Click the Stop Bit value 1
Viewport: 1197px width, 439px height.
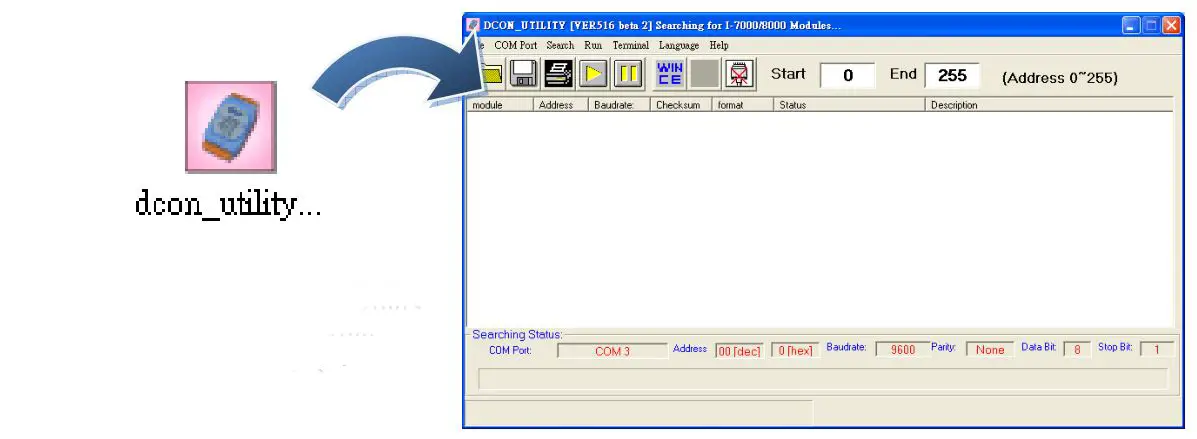[x=1157, y=350]
